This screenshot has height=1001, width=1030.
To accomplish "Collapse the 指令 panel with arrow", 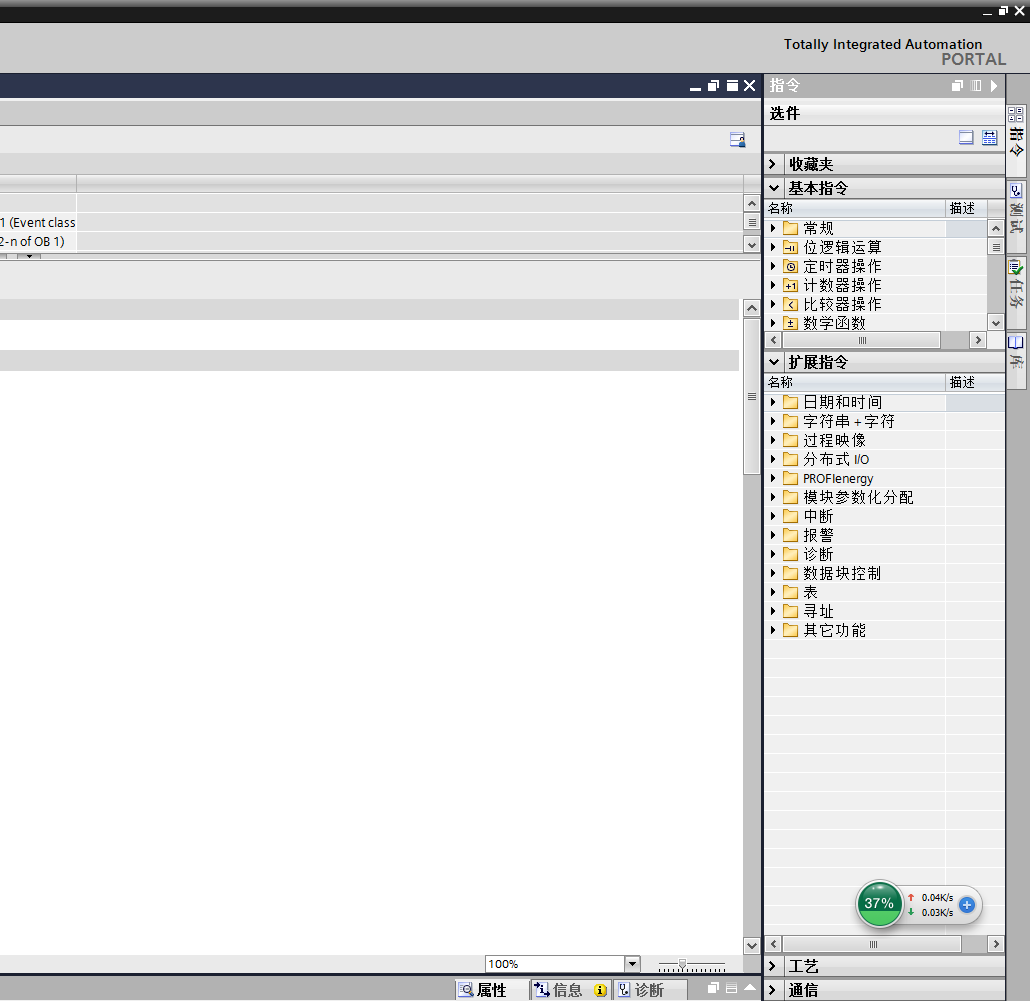I will (994, 85).
